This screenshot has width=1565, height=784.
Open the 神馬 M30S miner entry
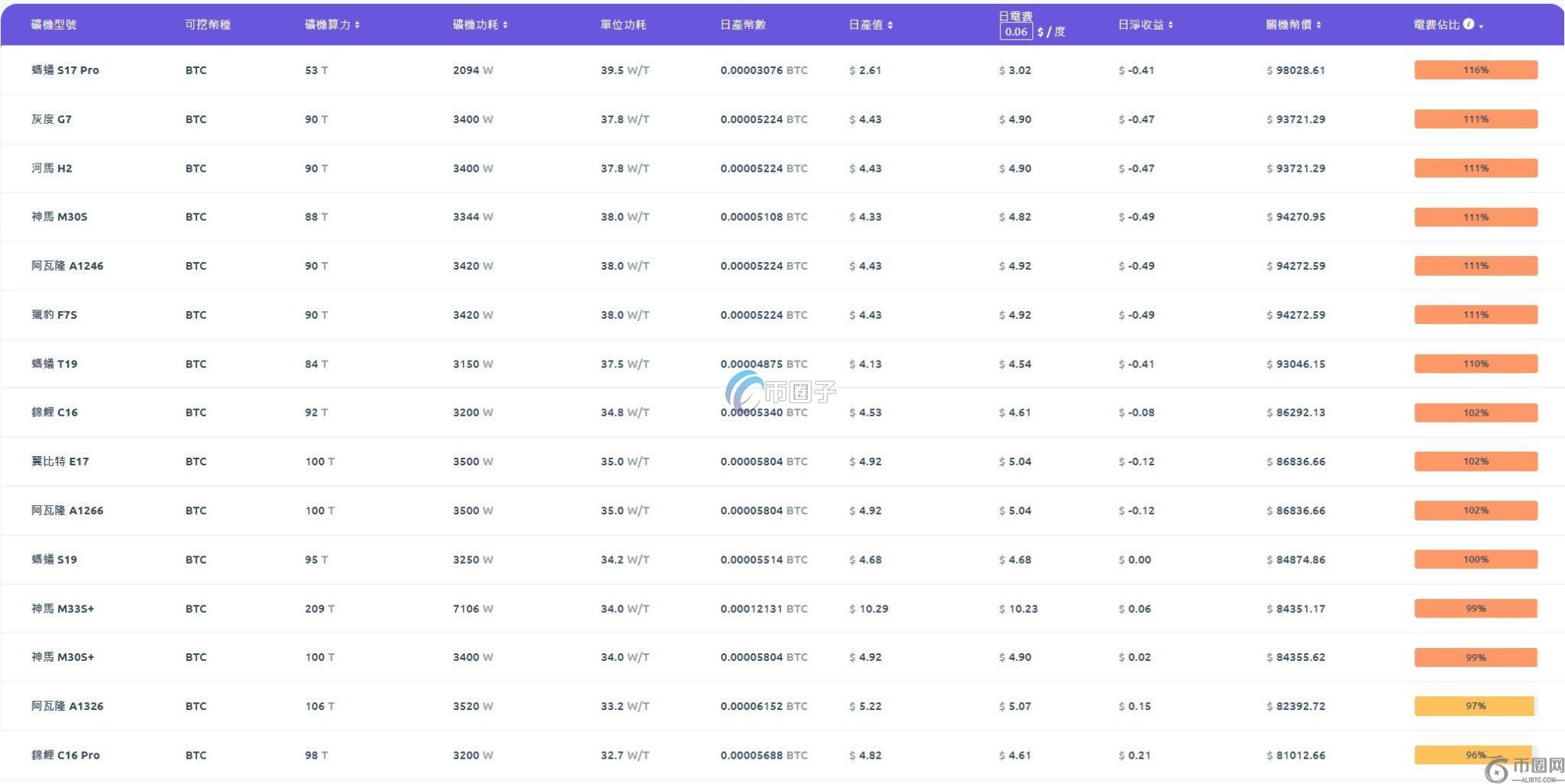click(59, 217)
